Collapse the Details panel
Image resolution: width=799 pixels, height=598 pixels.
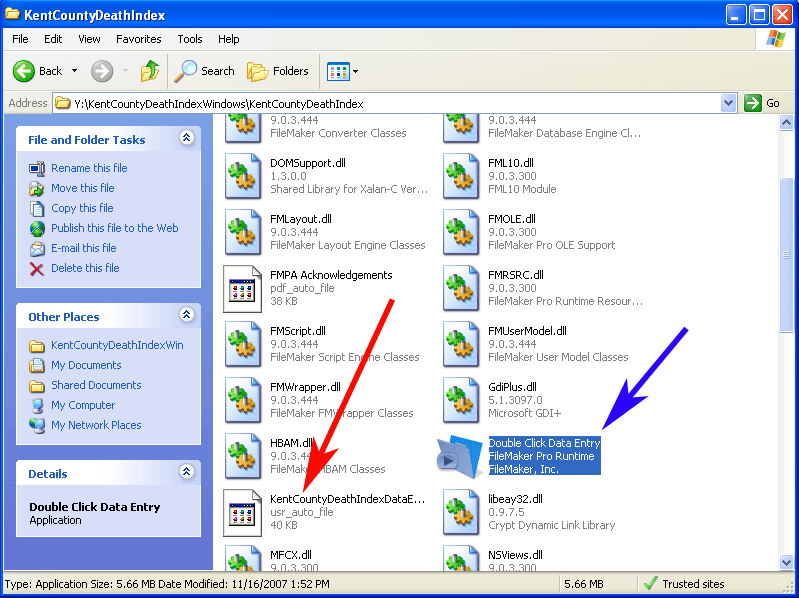pyautogui.click(x=187, y=472)
